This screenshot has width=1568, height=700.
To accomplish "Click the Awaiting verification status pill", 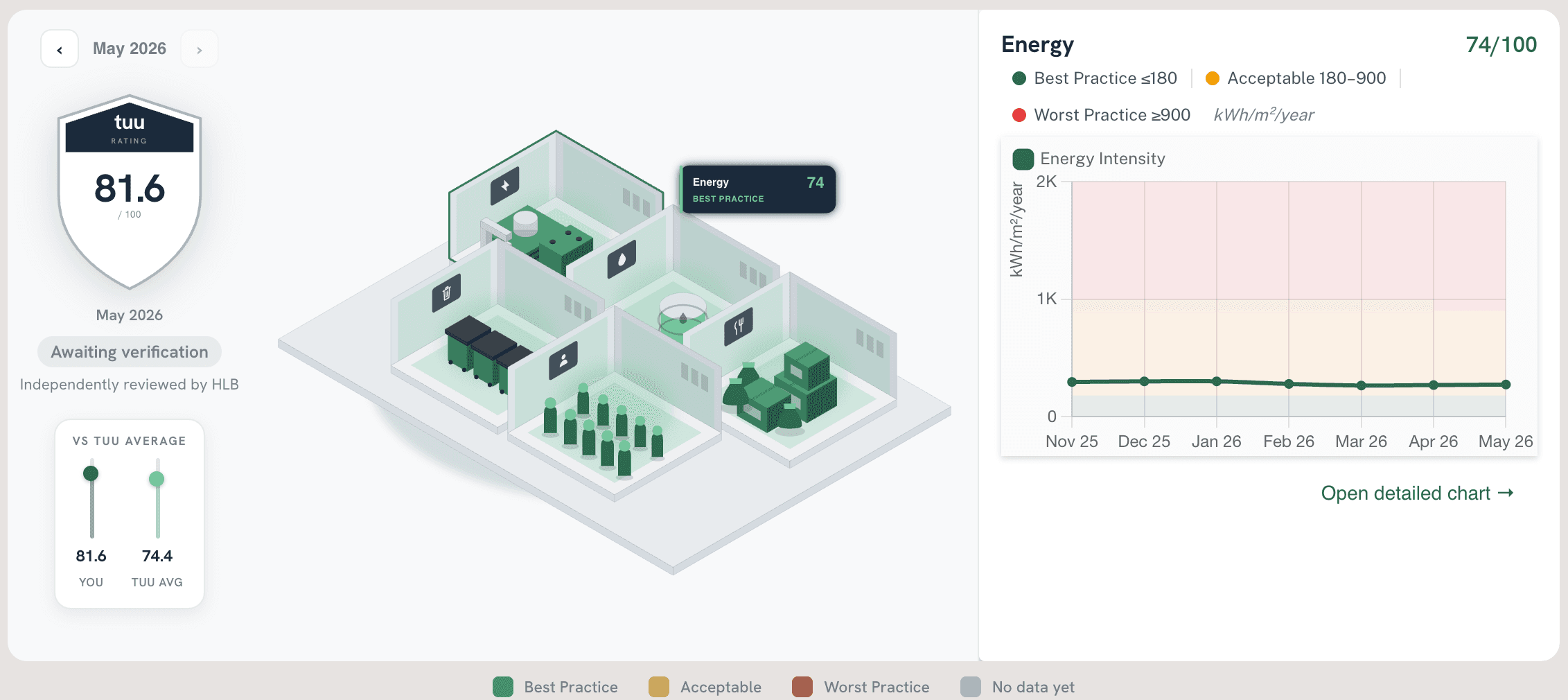I will pos(130,352).
